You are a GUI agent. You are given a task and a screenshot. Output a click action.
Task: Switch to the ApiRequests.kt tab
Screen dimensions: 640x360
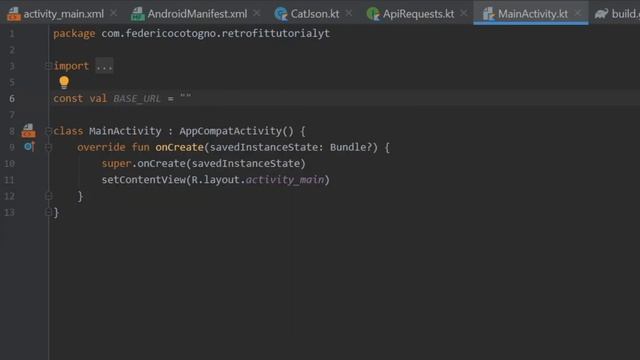tap(418, 14)
